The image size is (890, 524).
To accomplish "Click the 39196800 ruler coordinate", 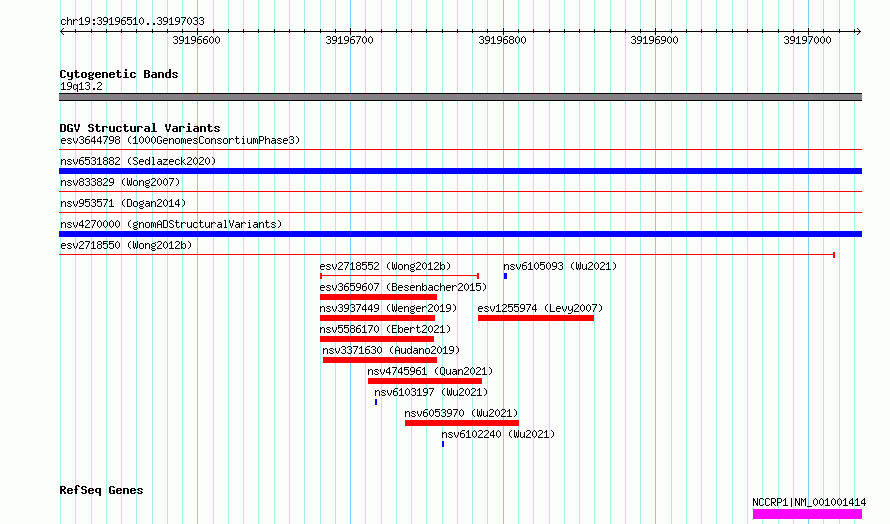I will [x=502, y=40].
